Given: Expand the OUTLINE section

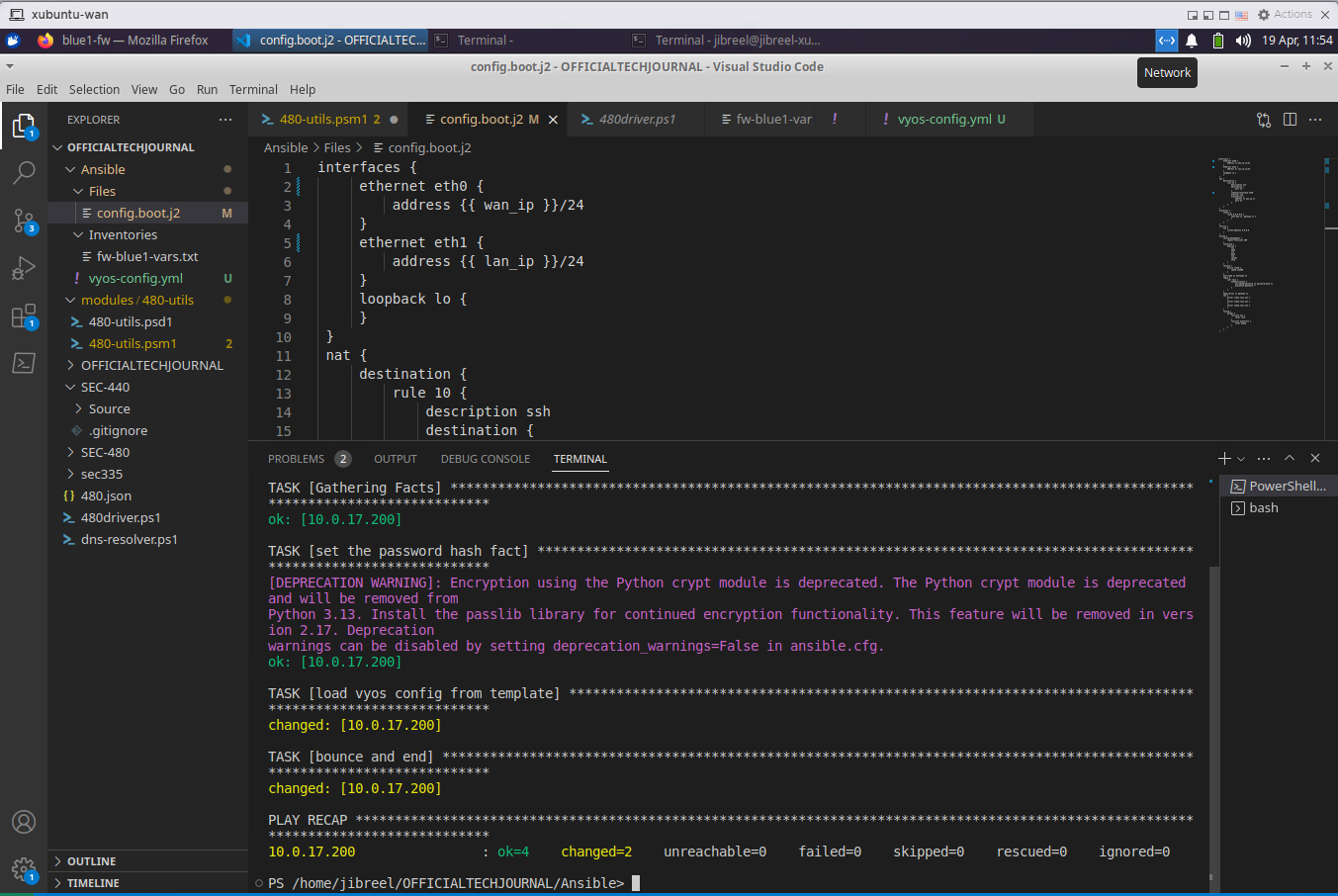Looking at the screenshot, I should [x=91, y=861].
